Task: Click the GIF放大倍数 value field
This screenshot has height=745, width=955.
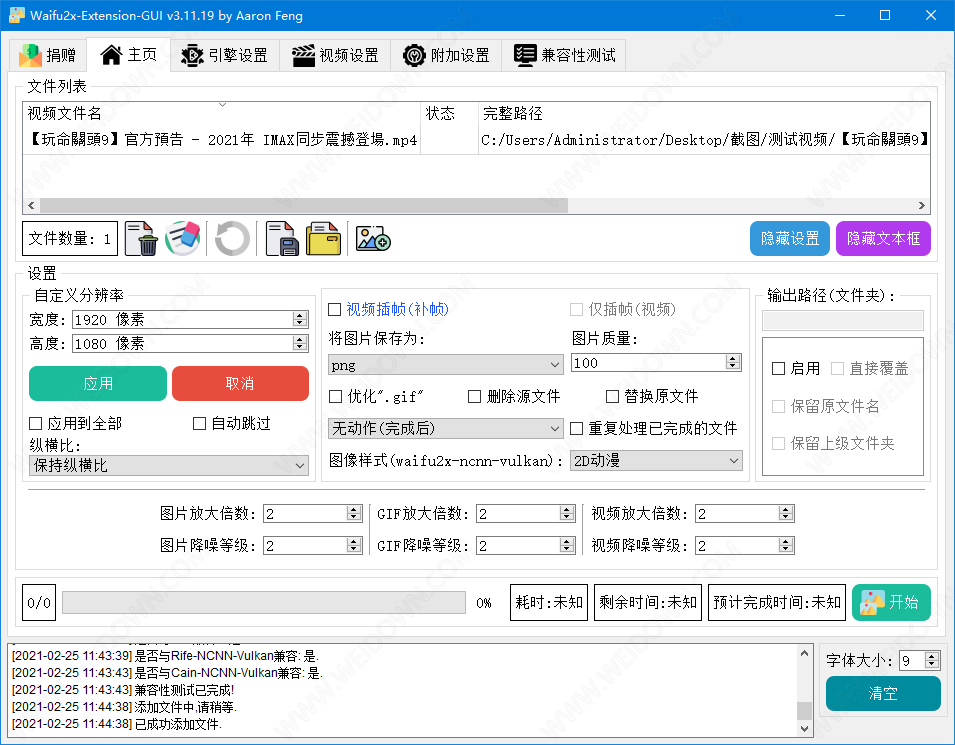Action: click(518, 514)
